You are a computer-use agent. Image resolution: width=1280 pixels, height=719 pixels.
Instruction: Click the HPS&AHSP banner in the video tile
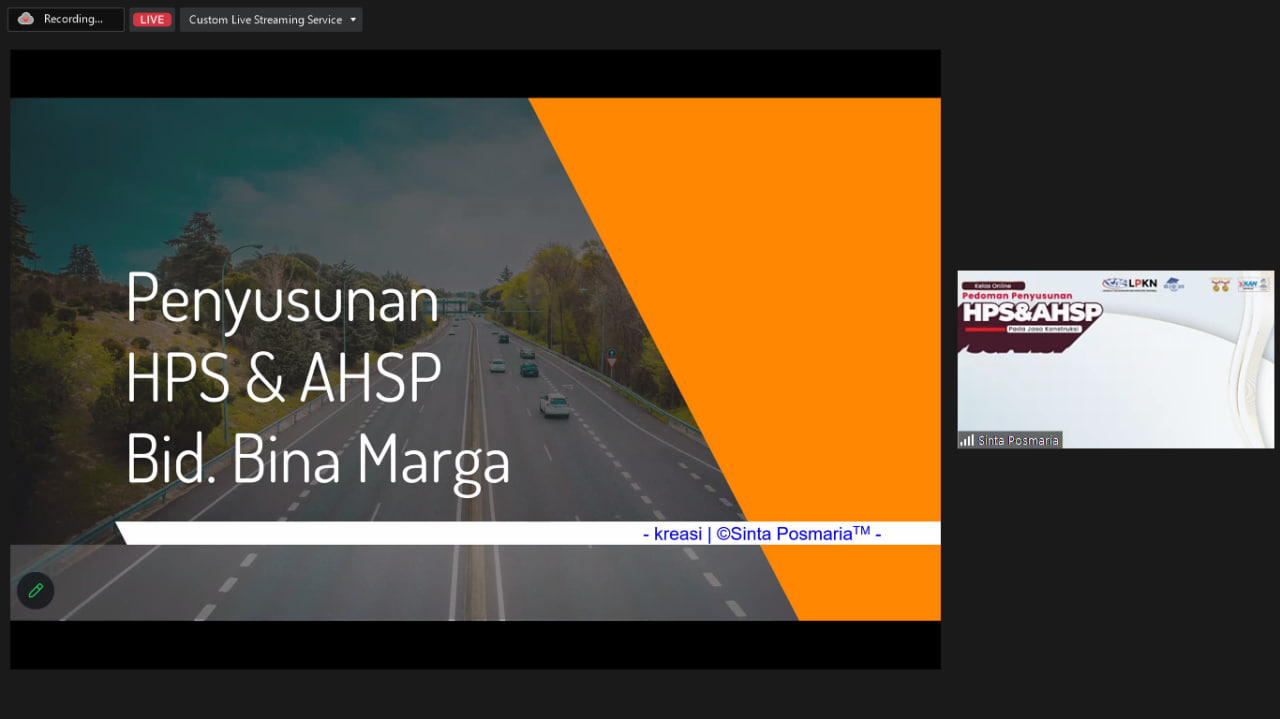click(x=1032, y=313)
